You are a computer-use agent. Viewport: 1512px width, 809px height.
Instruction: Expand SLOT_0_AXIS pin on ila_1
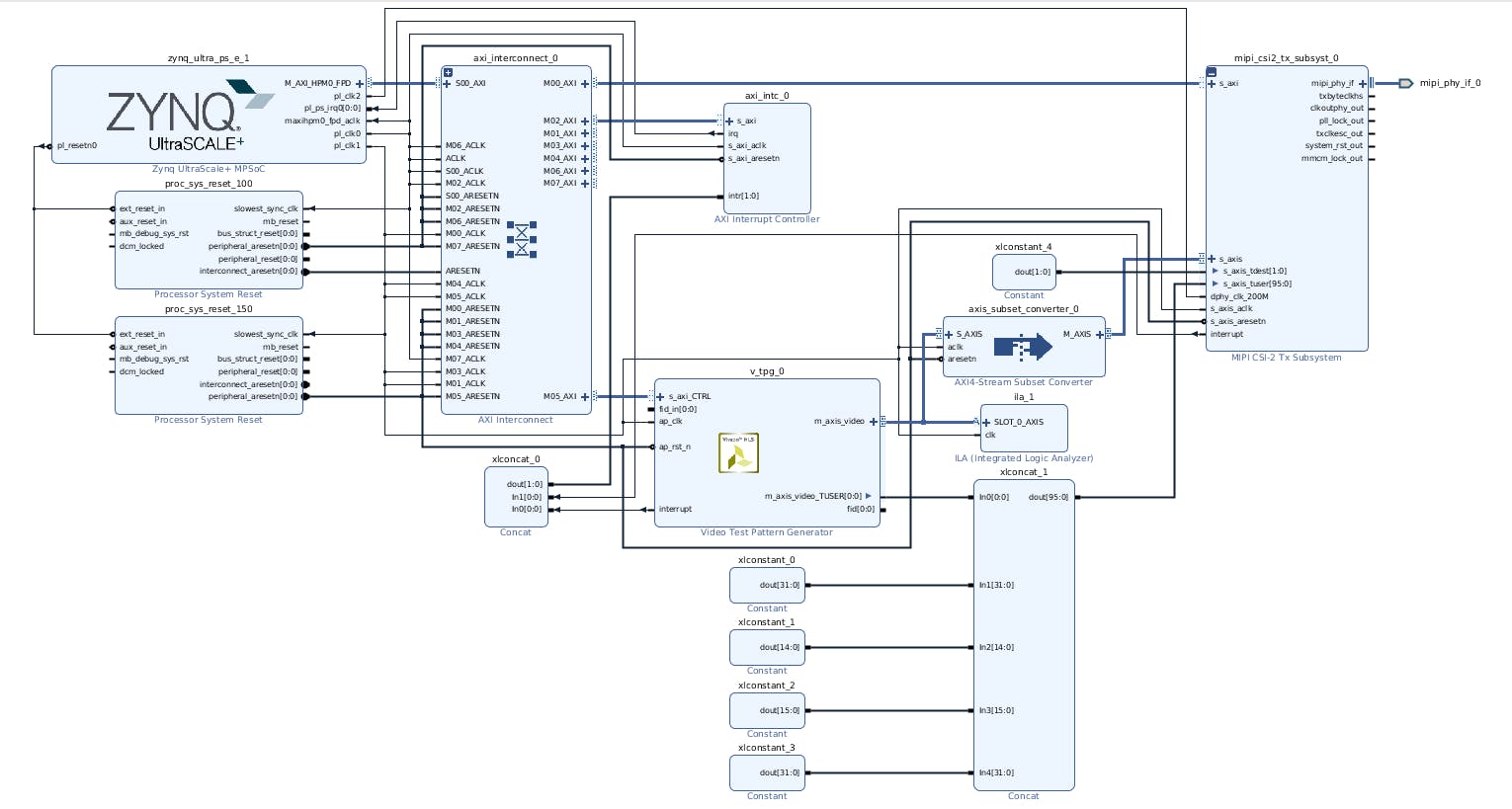pyautogui.click(x=986, y=423)
